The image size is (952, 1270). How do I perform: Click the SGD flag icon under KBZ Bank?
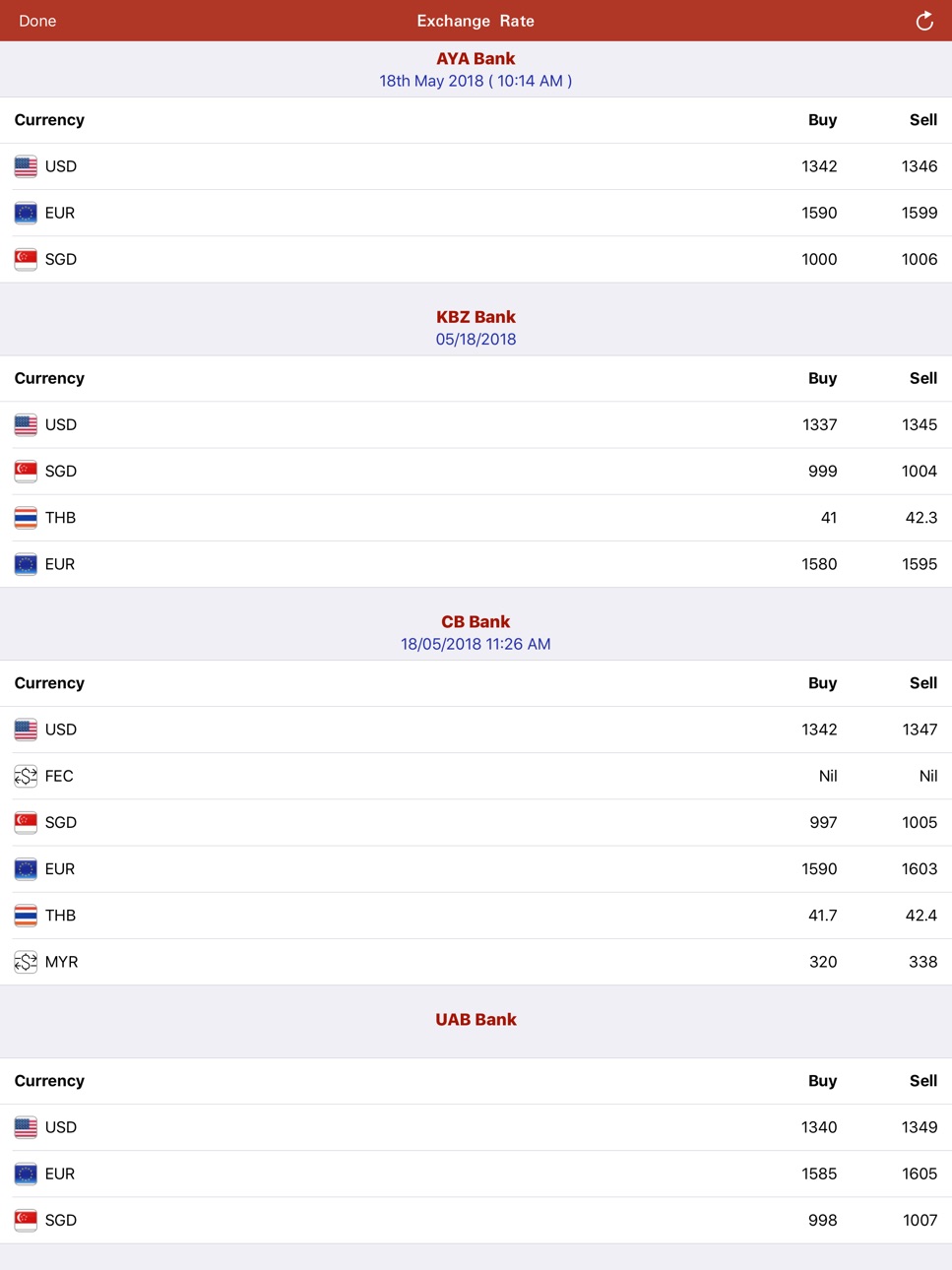[26, 472]
